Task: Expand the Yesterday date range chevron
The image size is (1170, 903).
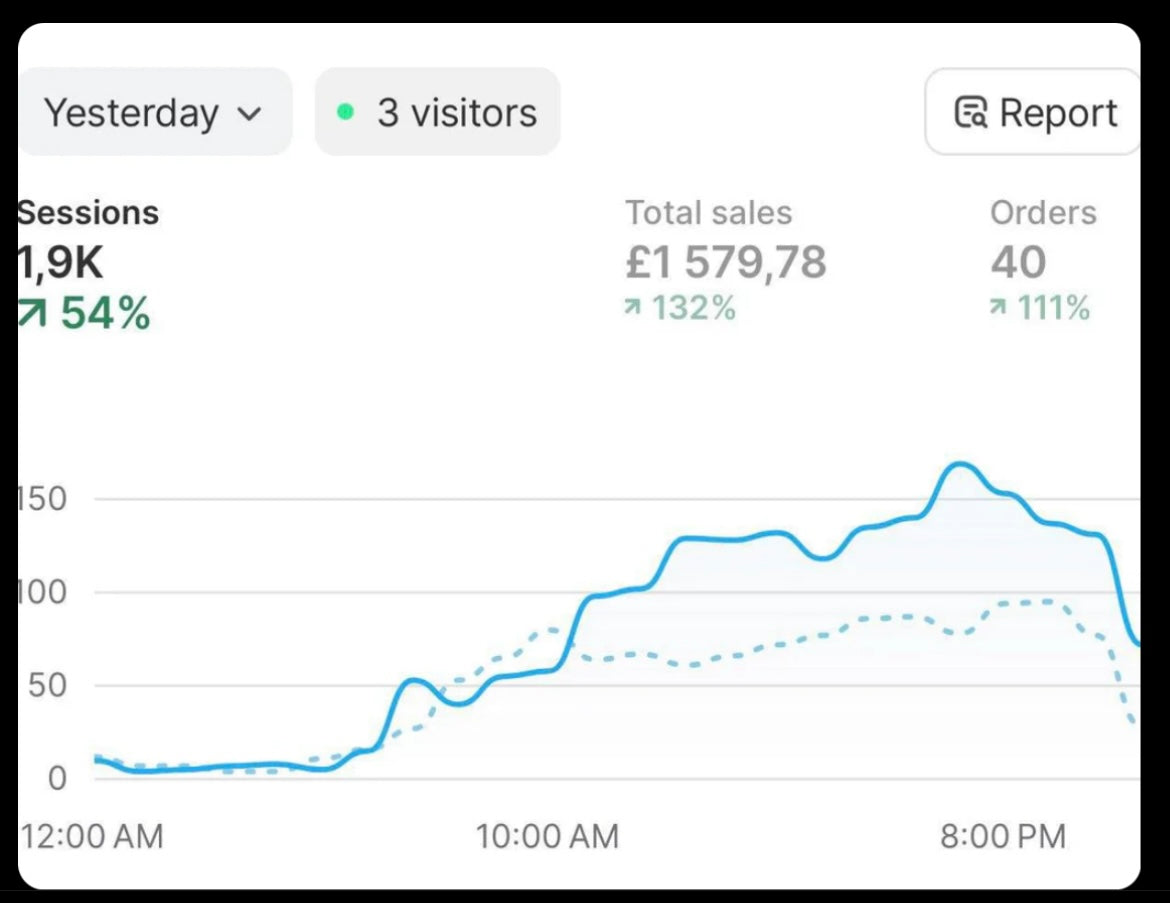Action: (250, 114)
